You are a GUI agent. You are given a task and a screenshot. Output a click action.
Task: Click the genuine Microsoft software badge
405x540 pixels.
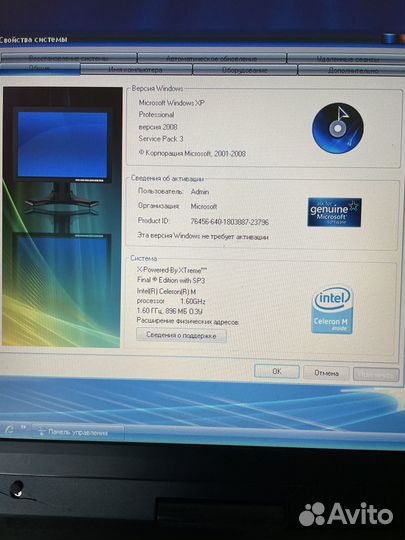(x=334, y=212)
